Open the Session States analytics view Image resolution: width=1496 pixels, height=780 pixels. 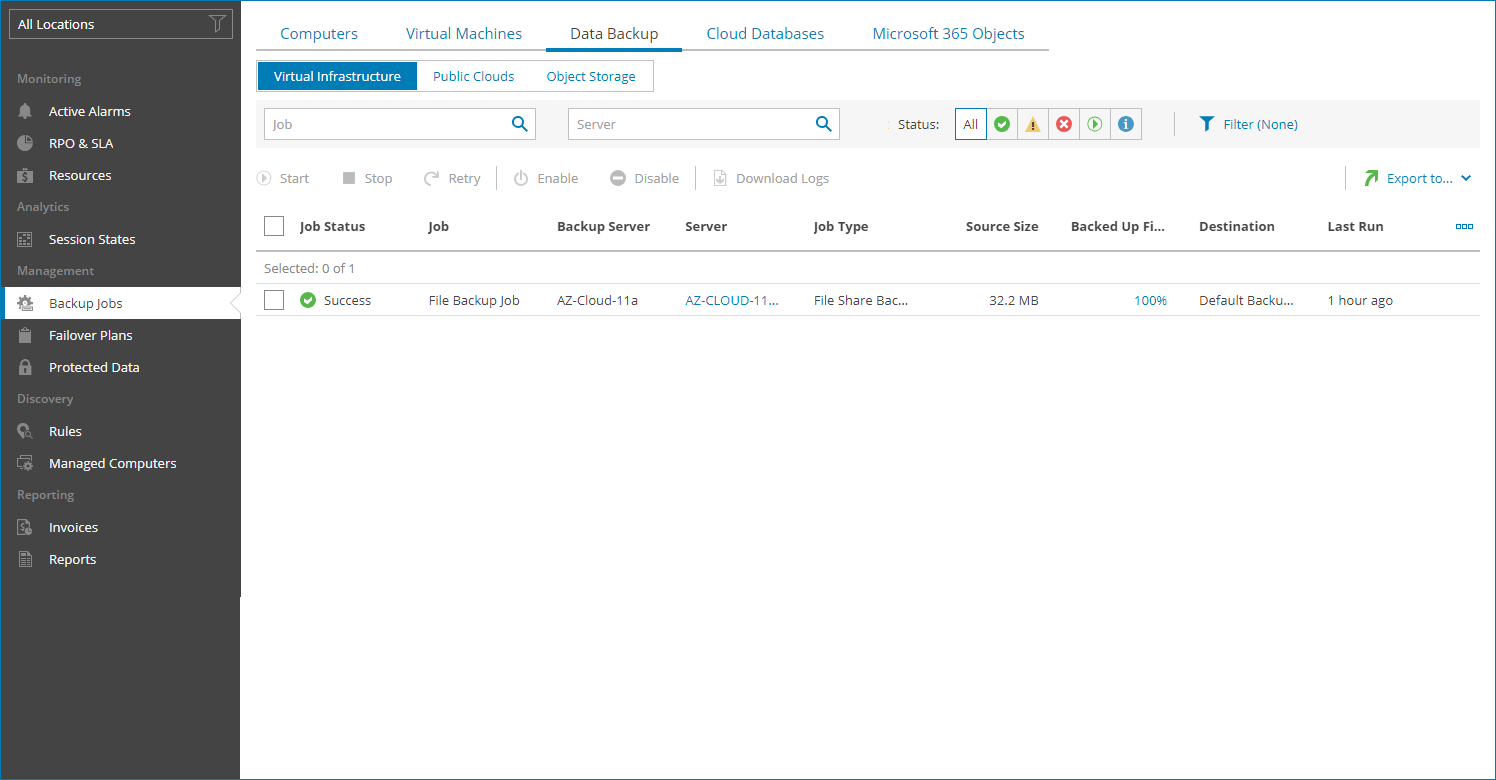pos(91,238)
